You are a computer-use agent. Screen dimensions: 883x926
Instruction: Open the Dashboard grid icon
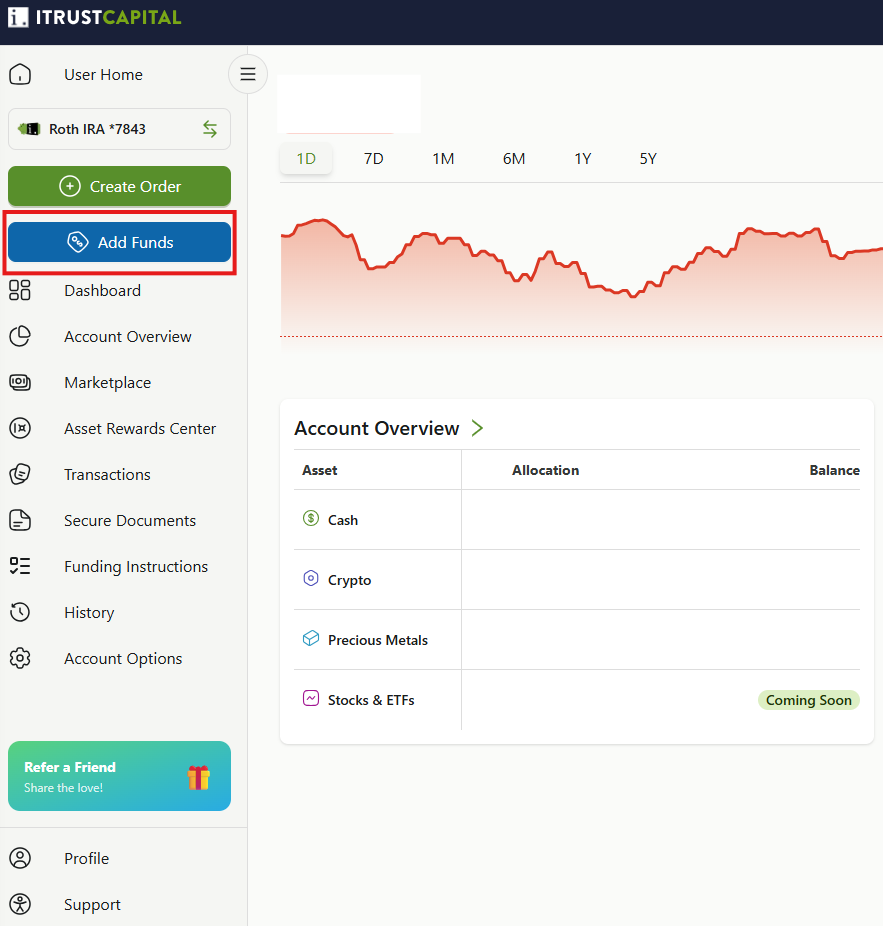20,290
